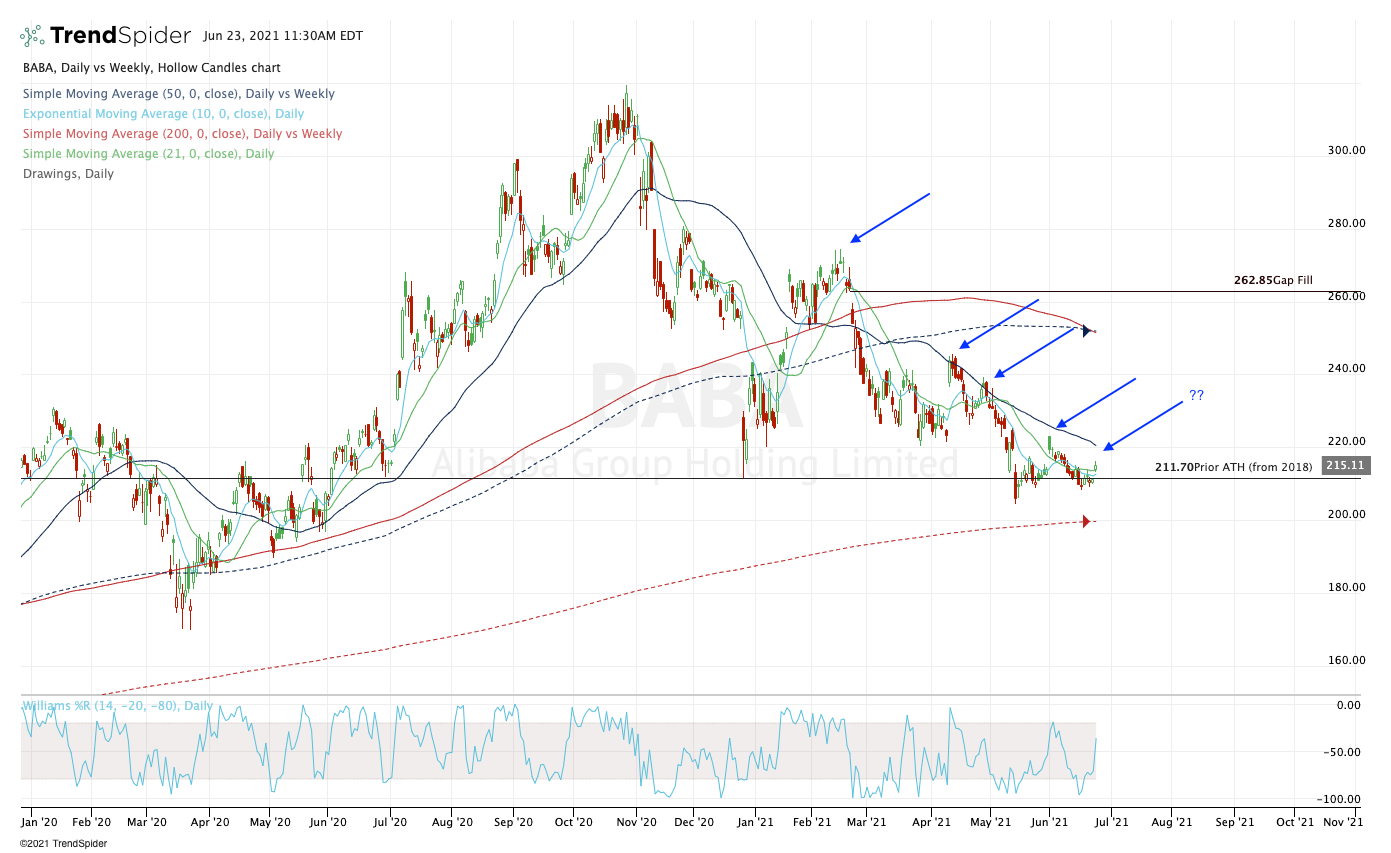The height and width of the screenshot is (853, 1391).
Task: Click the red triangle marker ending the dashed 200 SMA
Action: [x=1087, y=521]
